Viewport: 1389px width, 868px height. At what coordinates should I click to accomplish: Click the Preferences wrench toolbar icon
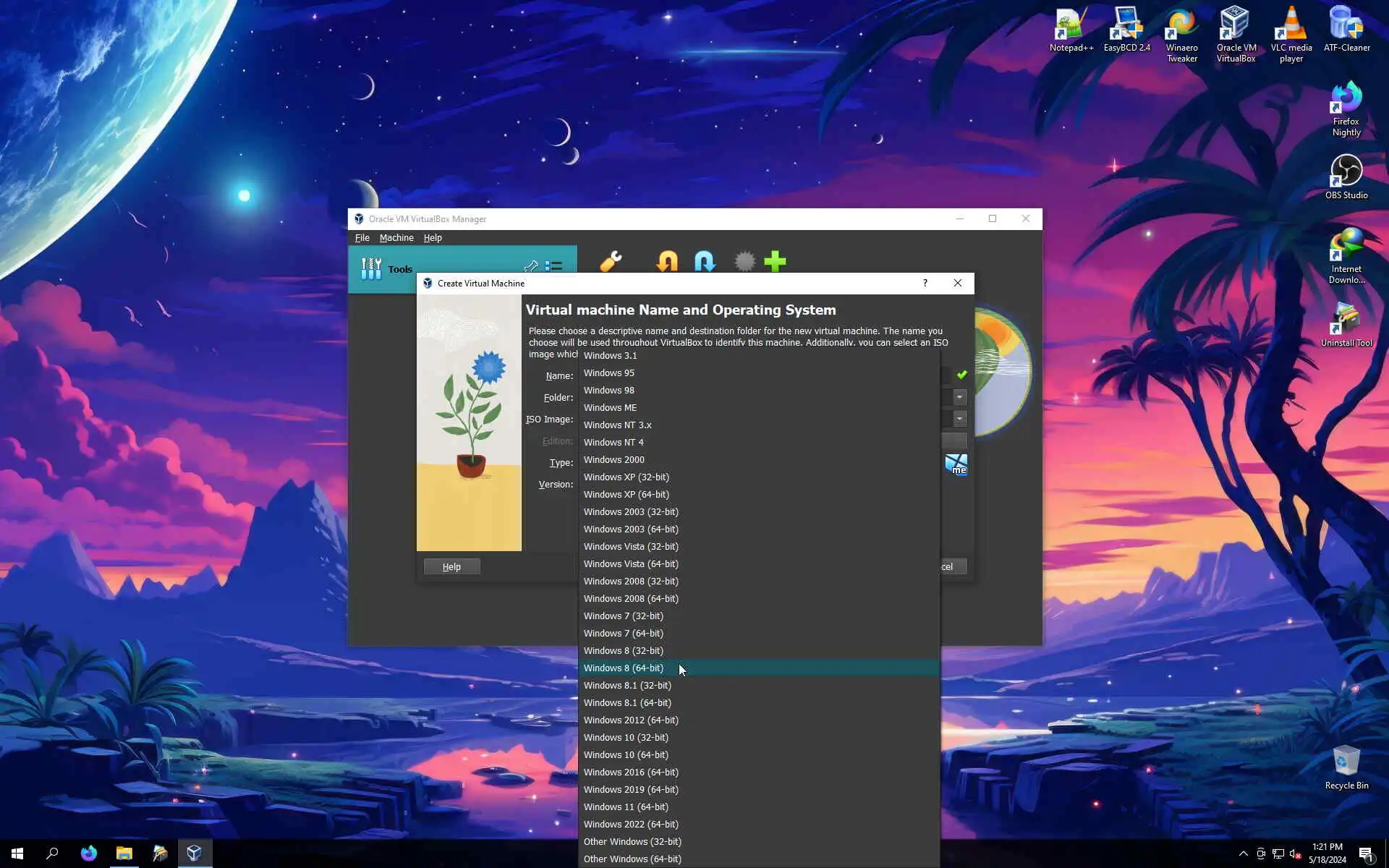click(611, 261)
